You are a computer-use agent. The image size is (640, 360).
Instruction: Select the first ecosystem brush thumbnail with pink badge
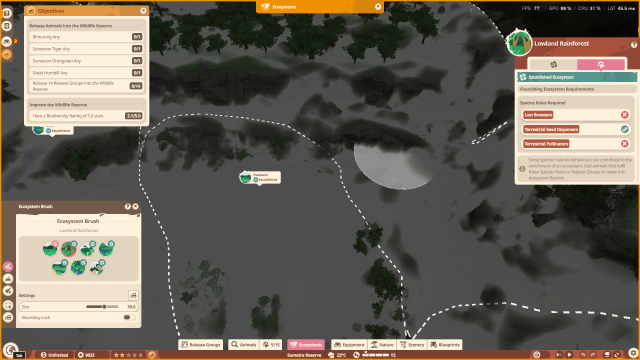(50, 249)
